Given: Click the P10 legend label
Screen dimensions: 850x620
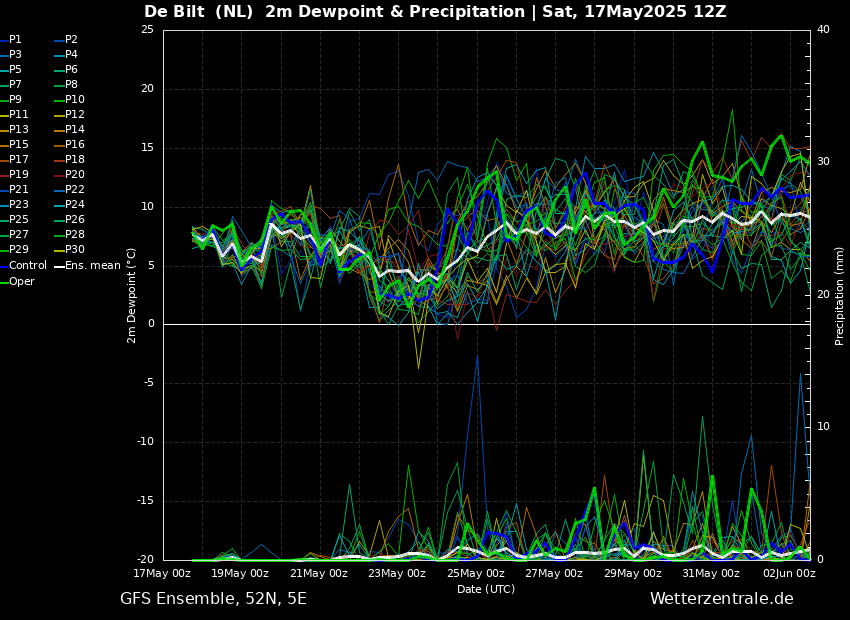Looking at the screenshot, I should click(74, 100).
